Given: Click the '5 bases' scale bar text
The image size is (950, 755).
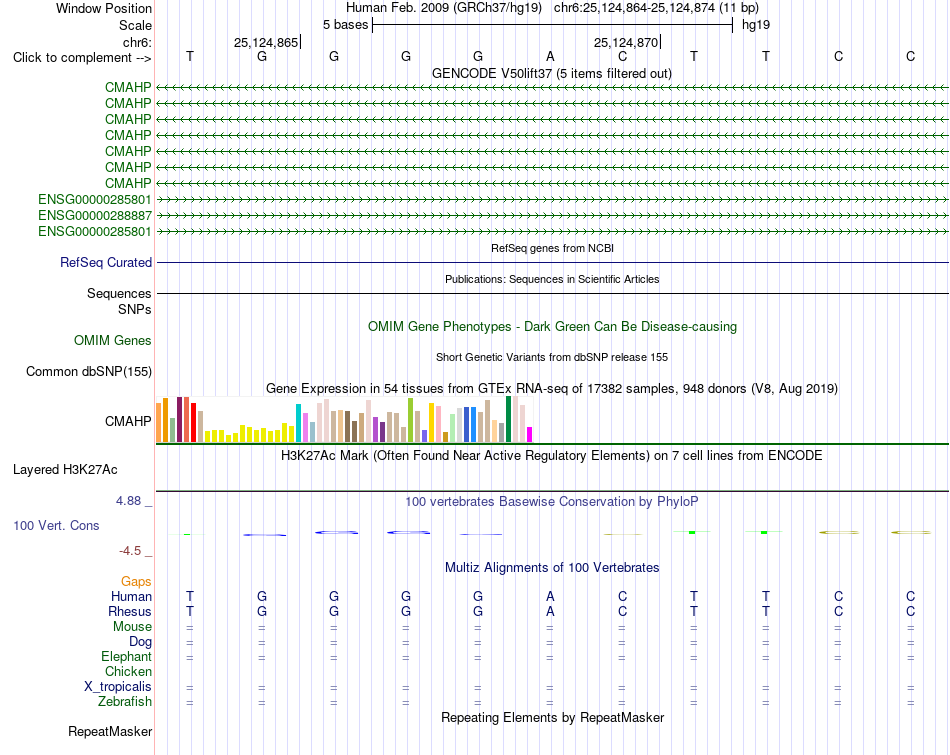Looking at the screenshot, I should point(345,25).
